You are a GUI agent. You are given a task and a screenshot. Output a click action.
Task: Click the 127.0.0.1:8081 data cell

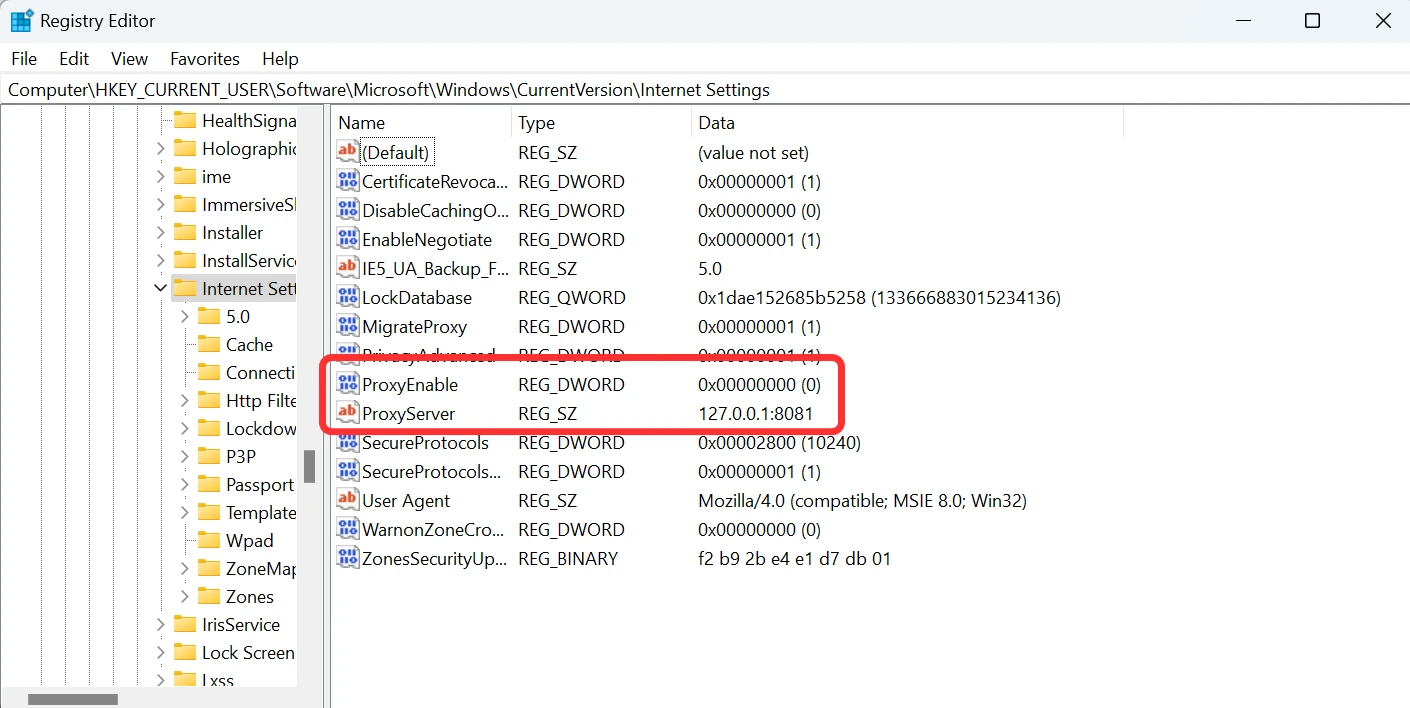tap(756, 414)
